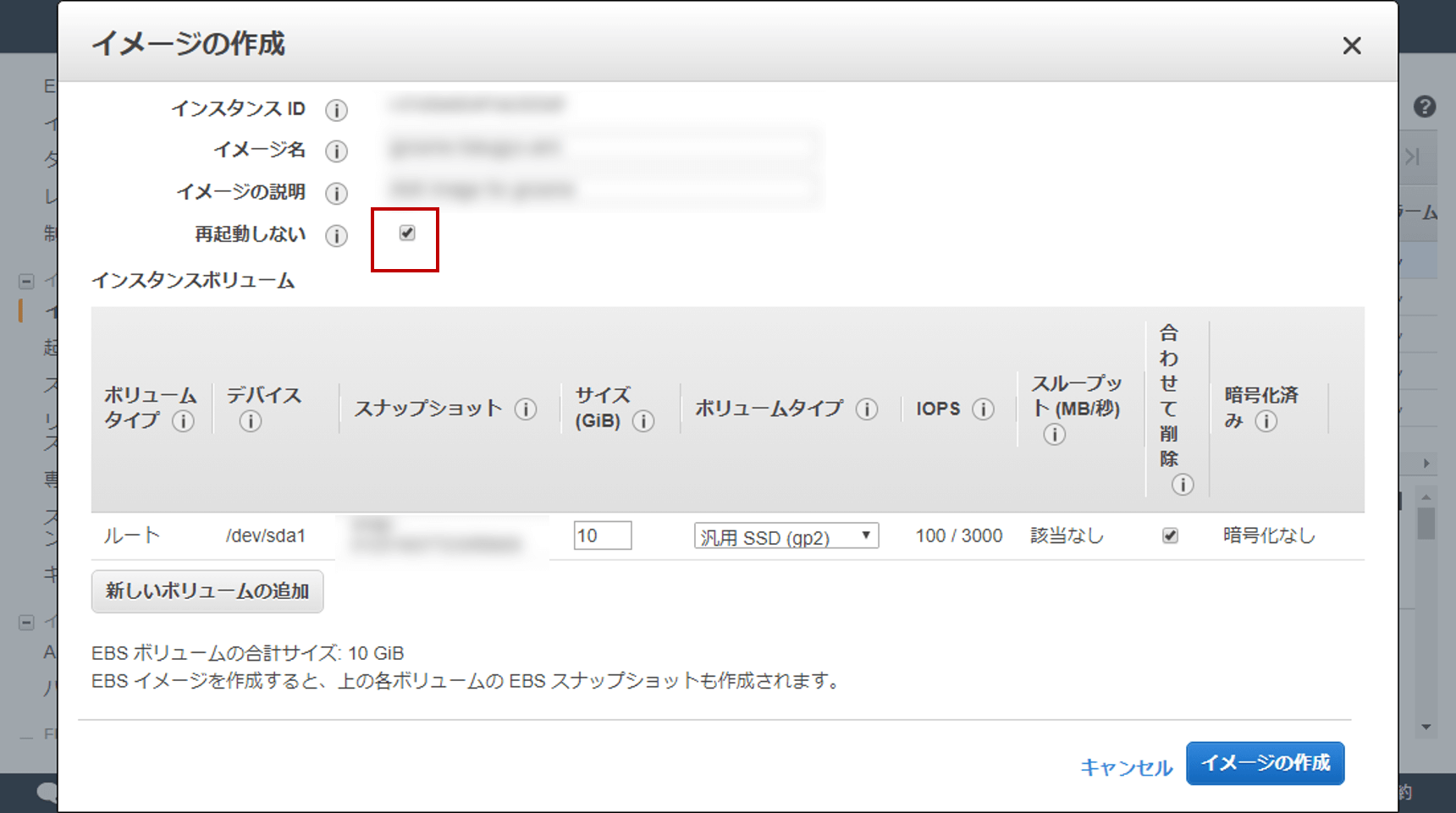Click the イメージの作成 button
Image resolution: width=1456 pixels, height=813 pixels.
tap(1265, 762)
